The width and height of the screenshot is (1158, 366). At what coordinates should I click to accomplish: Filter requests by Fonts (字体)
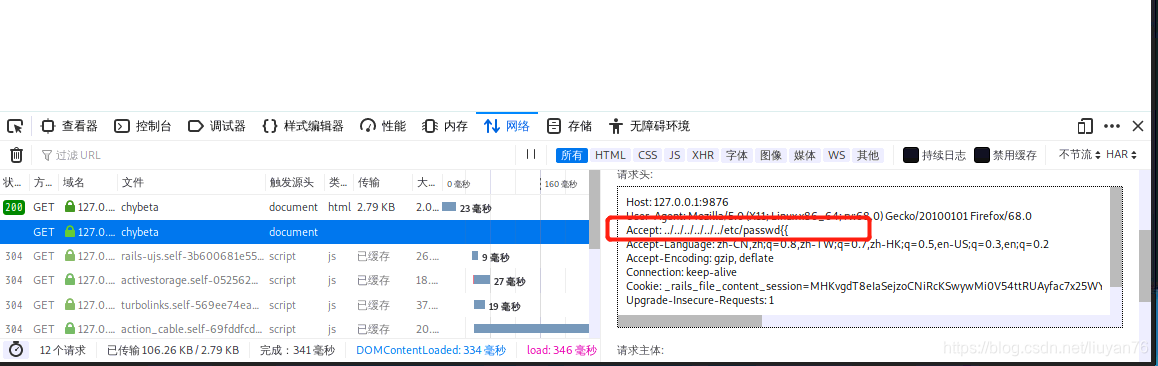(736, 155)
